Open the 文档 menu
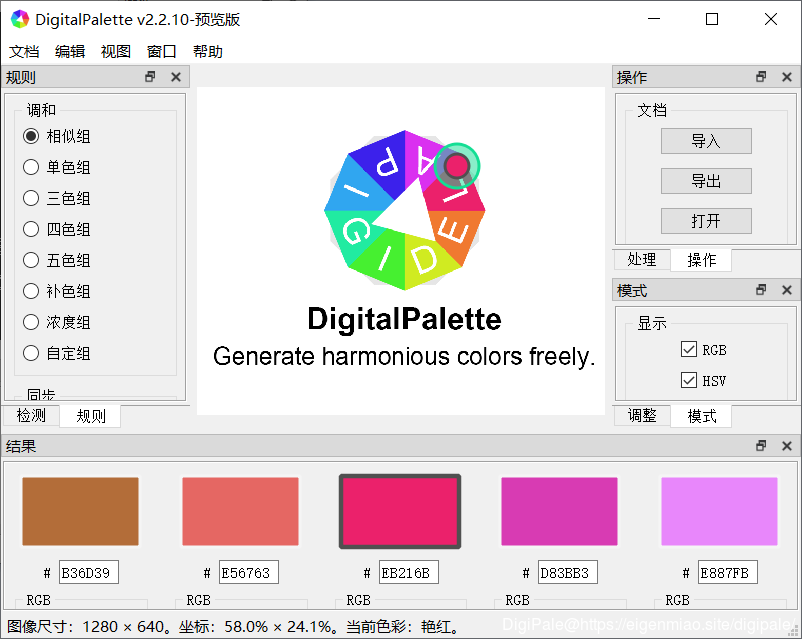 pyautogui.click(x=24, y=52)
